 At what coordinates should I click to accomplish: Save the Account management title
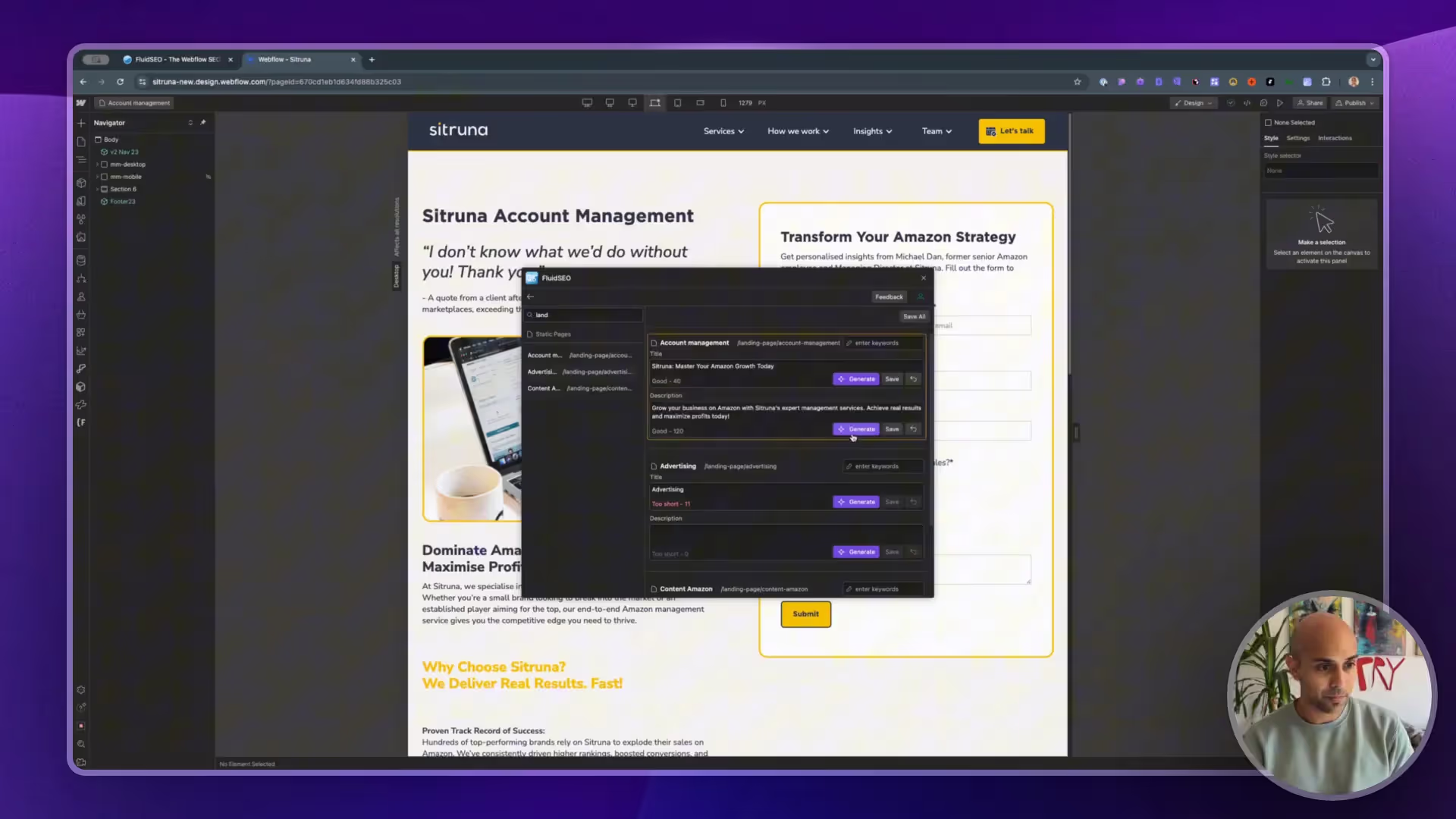coord(893,379)
